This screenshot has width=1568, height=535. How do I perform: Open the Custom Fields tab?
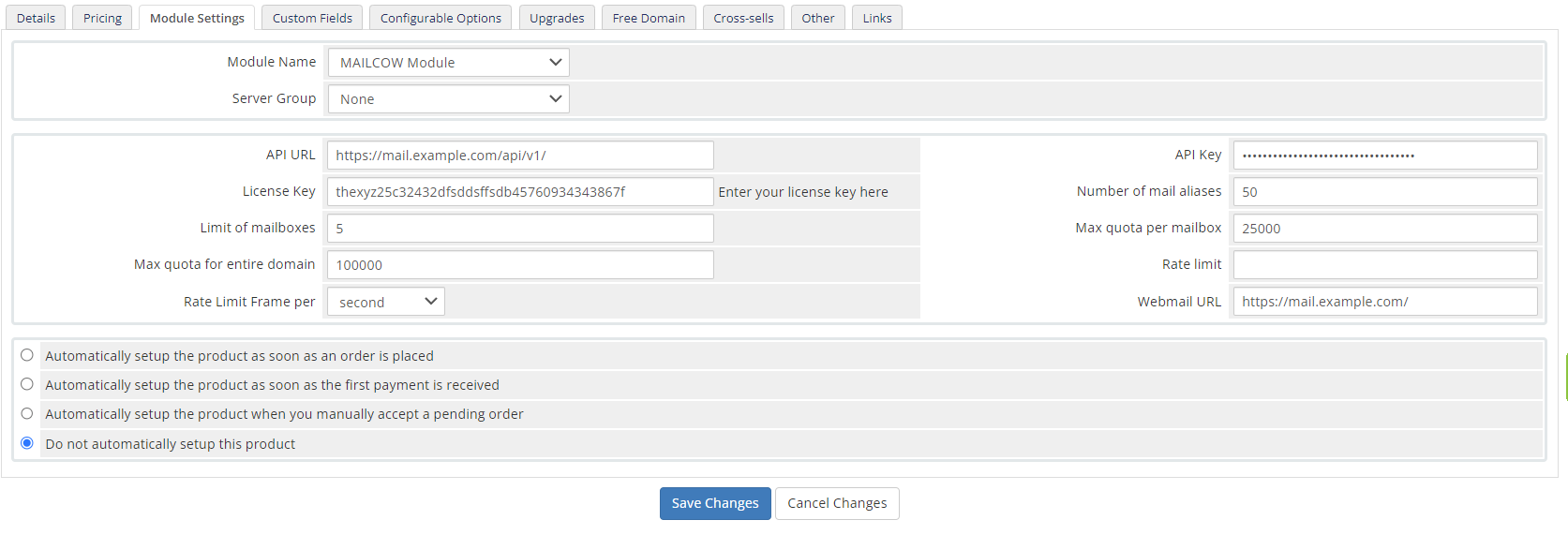click(x=312, y=18)
